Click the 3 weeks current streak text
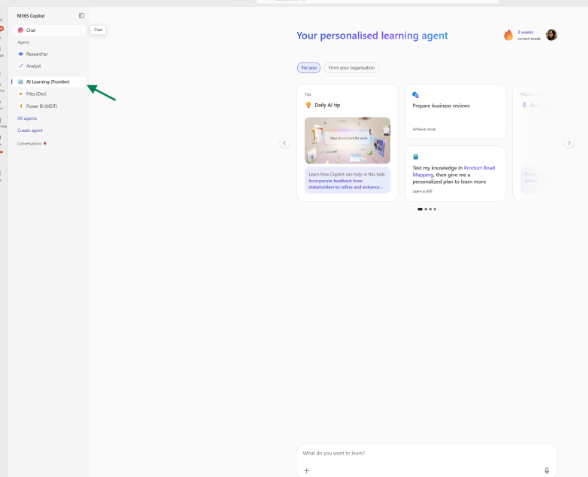588x477 pixels. tap(529, 35)
